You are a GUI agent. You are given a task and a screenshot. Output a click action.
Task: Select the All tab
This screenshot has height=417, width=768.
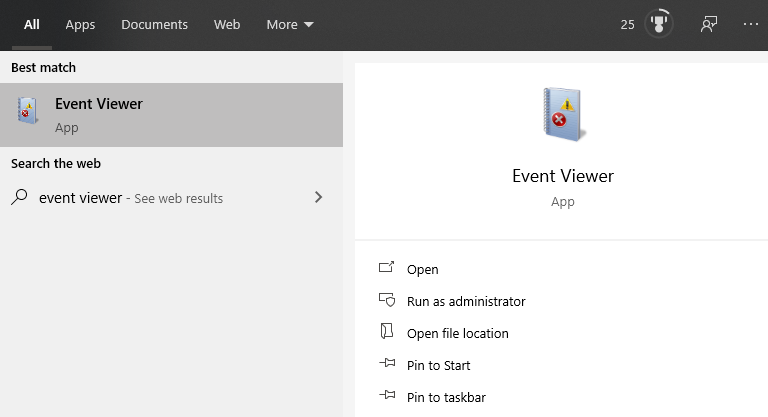32,25
